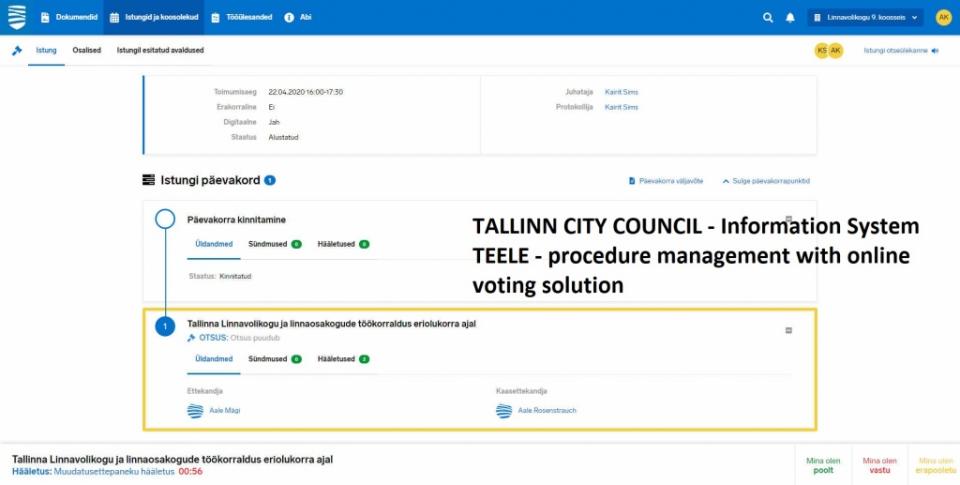This screenshot has width=960, height=485.
Task: Collapse the Tallinna Linnavolikogu agenda item
Action: (x=789, y=331)
